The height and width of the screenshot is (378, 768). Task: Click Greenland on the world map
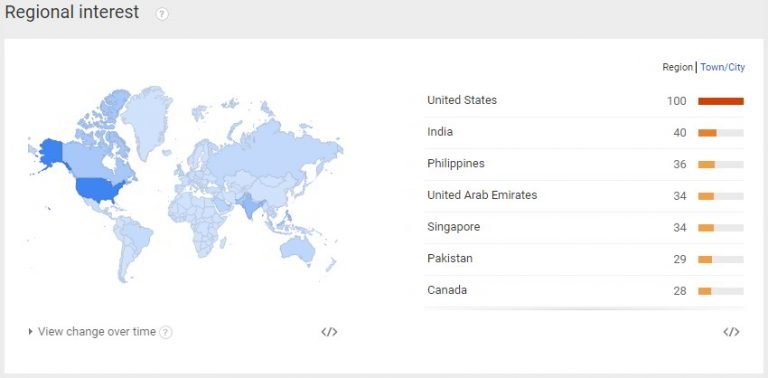146,120
